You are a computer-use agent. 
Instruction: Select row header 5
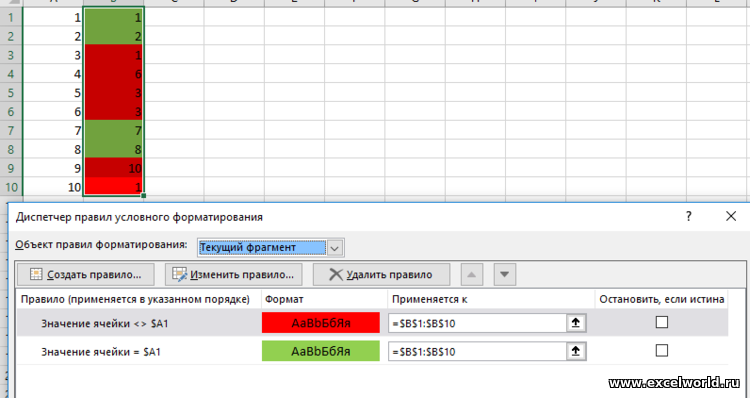[x=11, y=92]
